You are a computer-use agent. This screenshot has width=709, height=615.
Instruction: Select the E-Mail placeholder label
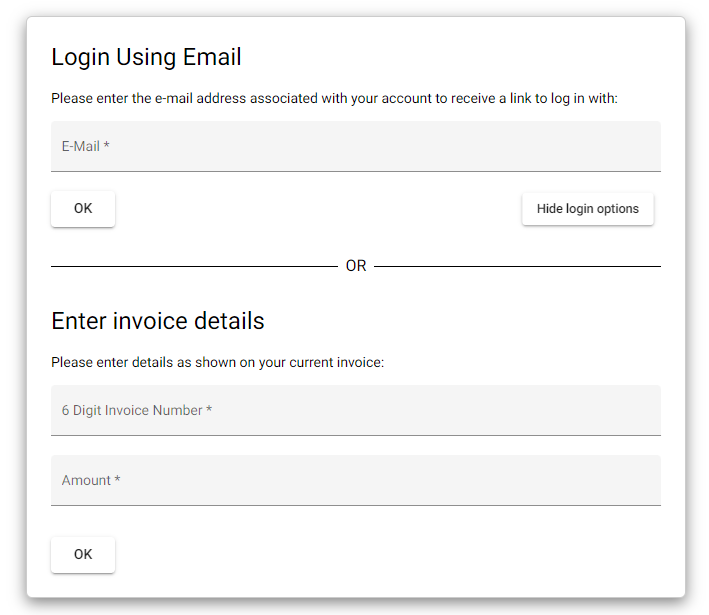coord(80,146)
